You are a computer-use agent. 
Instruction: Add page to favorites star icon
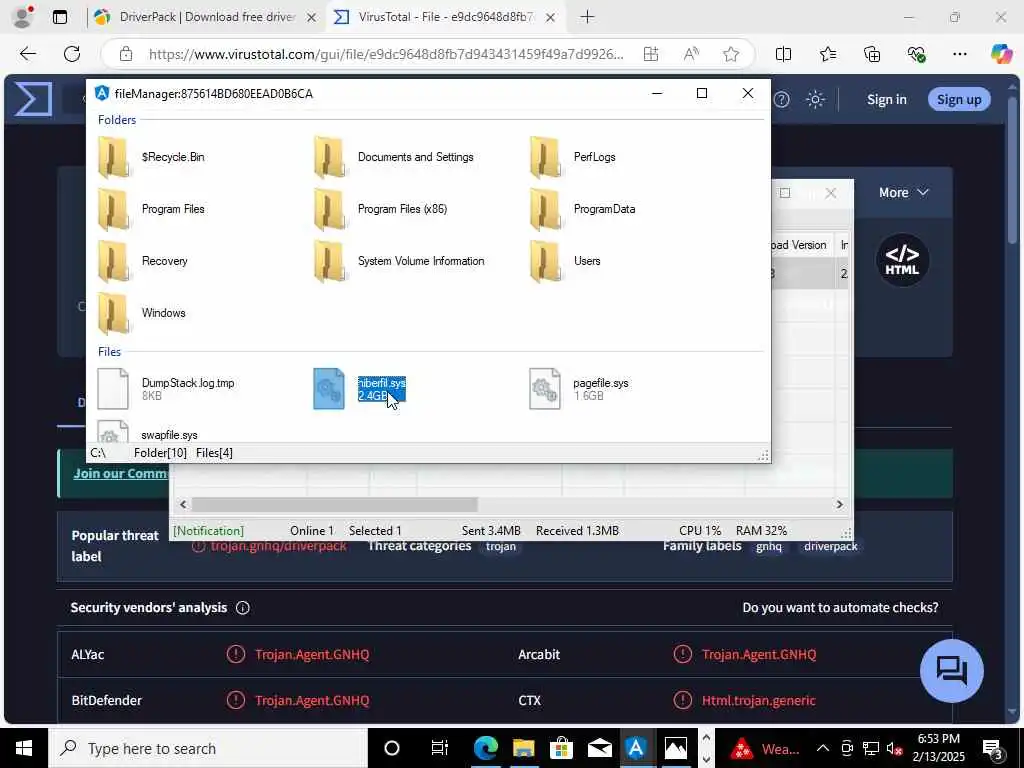731,54
